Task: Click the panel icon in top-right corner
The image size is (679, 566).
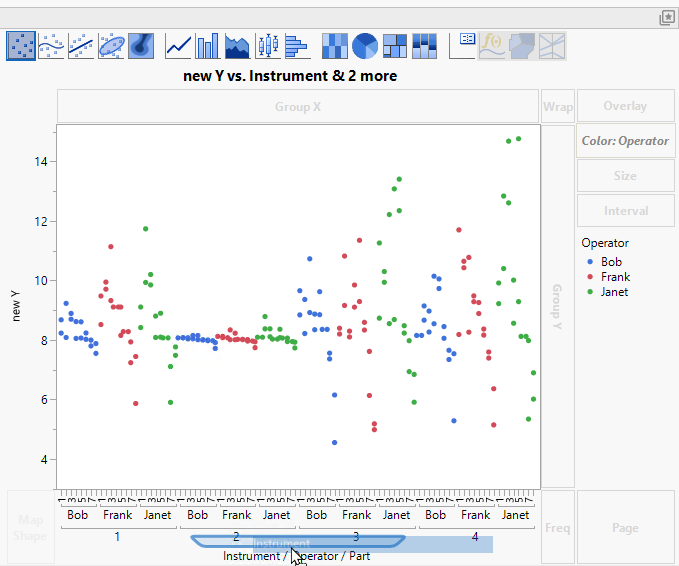Action: tap(667, 17)
